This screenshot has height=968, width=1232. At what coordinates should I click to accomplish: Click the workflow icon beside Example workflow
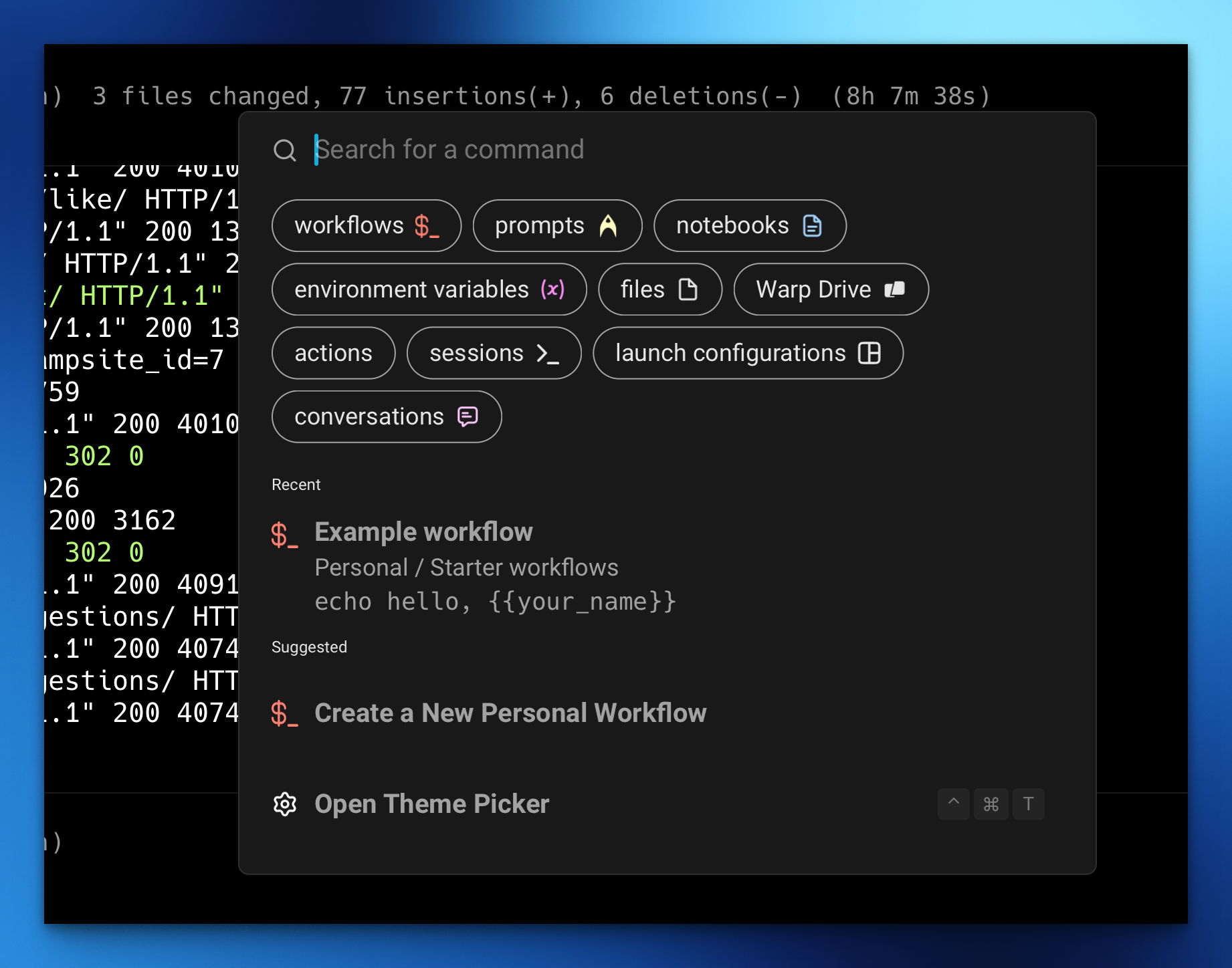tap(284, 535)
